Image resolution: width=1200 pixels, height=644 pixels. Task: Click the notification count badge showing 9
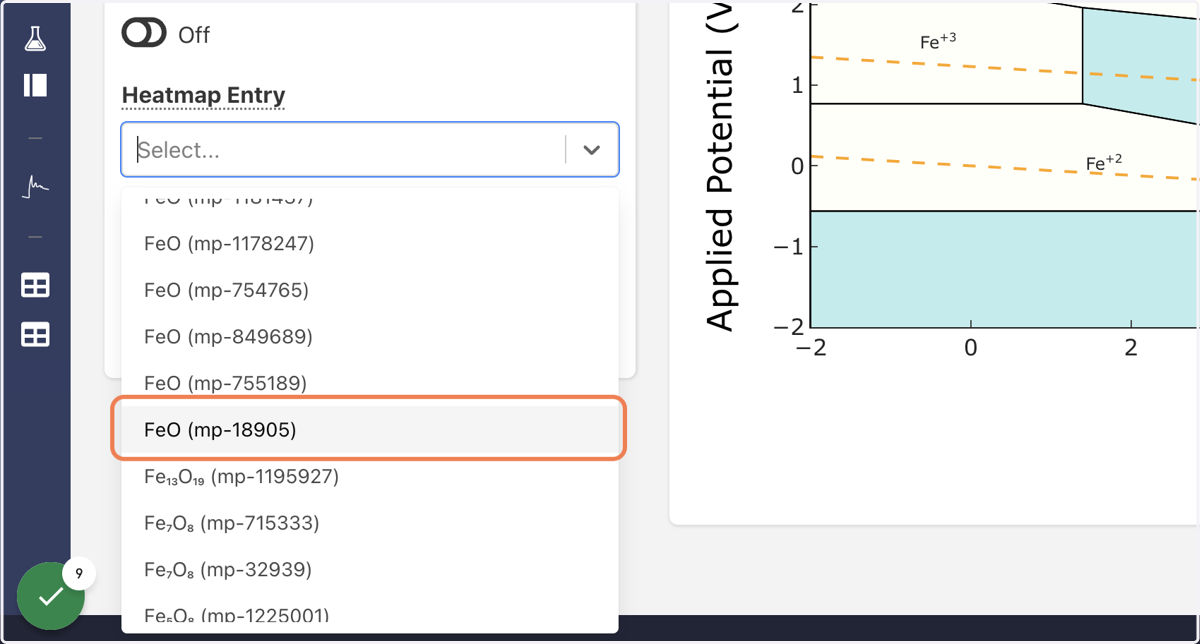pos(78,574)
